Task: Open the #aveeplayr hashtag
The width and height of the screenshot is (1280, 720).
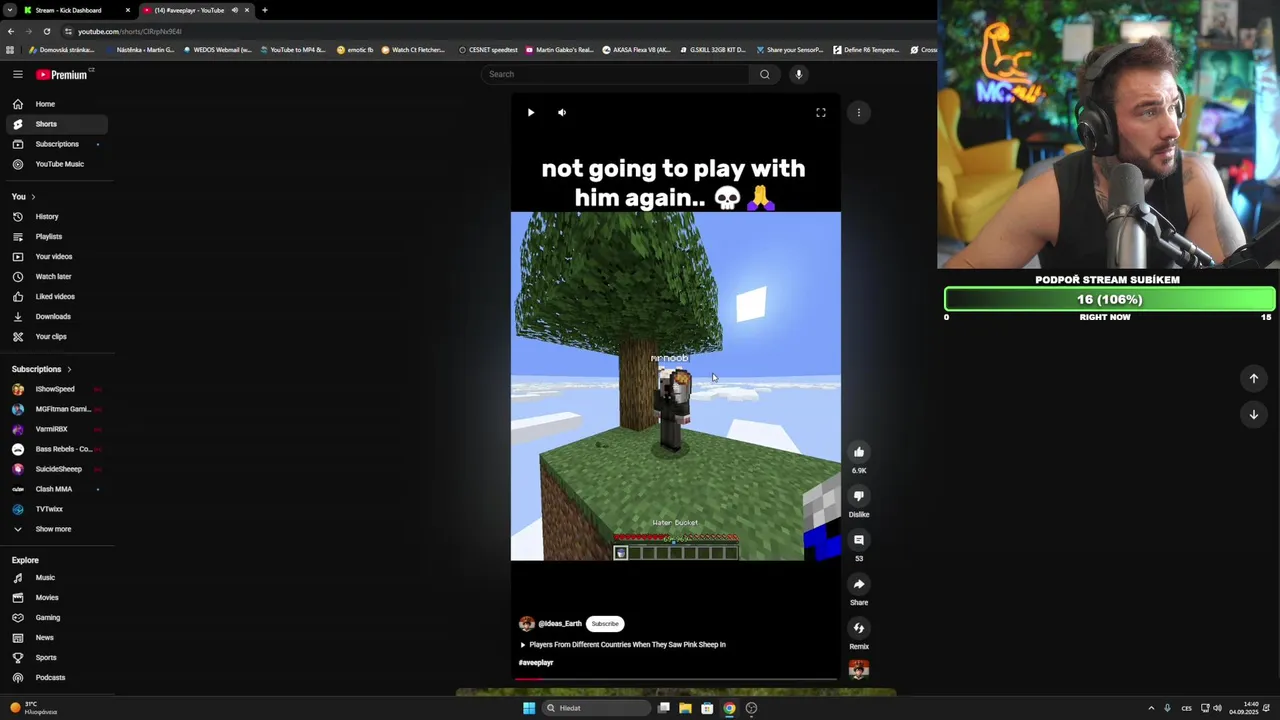Action: tap(536, 663)
